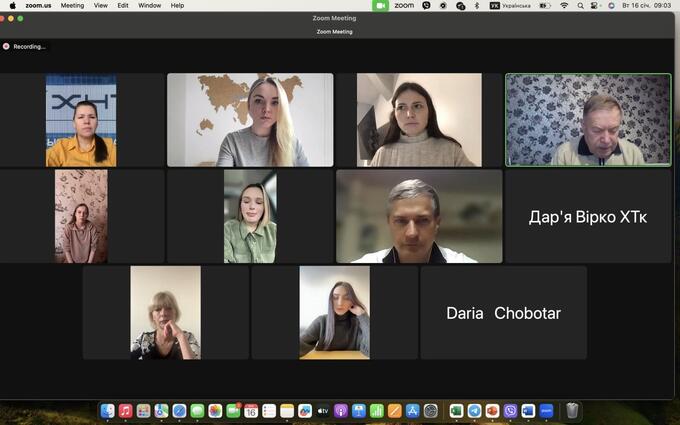This screenshot has height=425, width=680.
Task: Click the Bluetooth icon in the menu bar
Action: [x=477, y=5]
